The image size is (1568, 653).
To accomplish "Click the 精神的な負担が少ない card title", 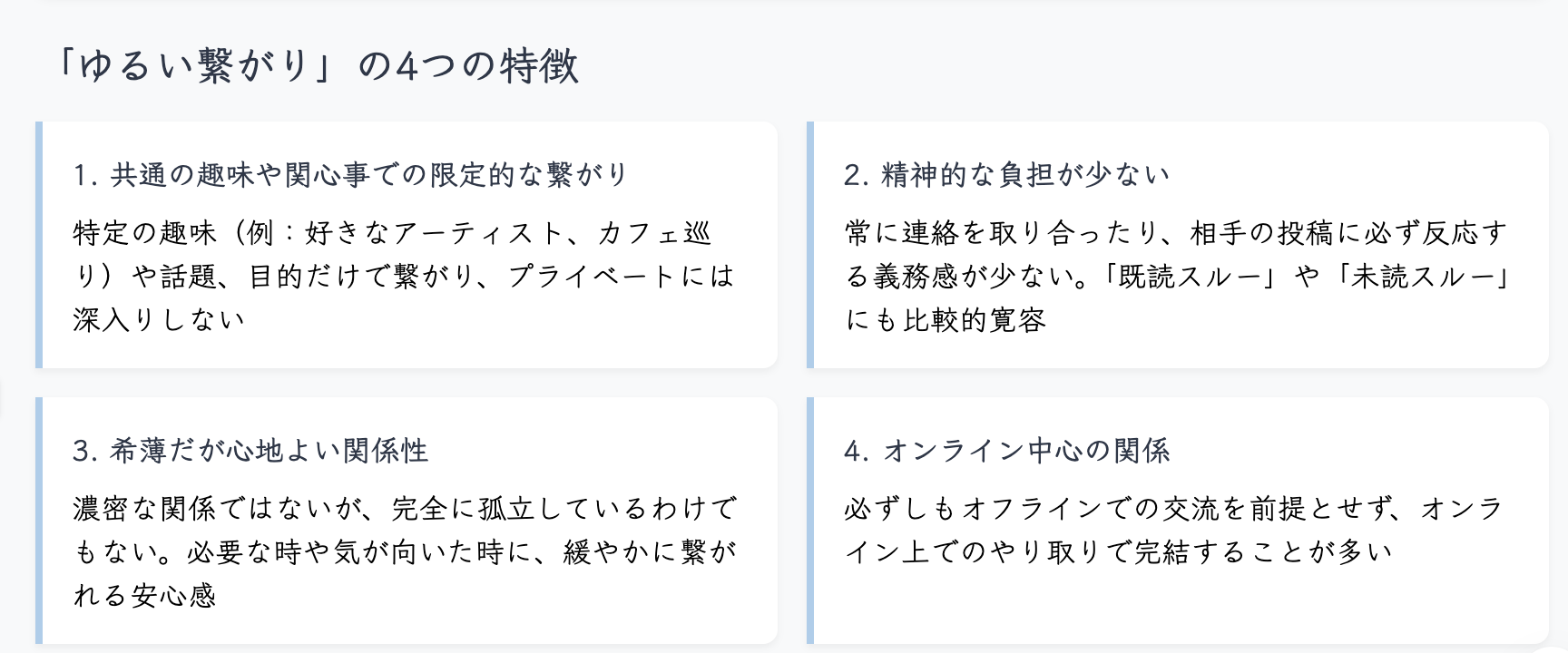I will (1006, 175).
